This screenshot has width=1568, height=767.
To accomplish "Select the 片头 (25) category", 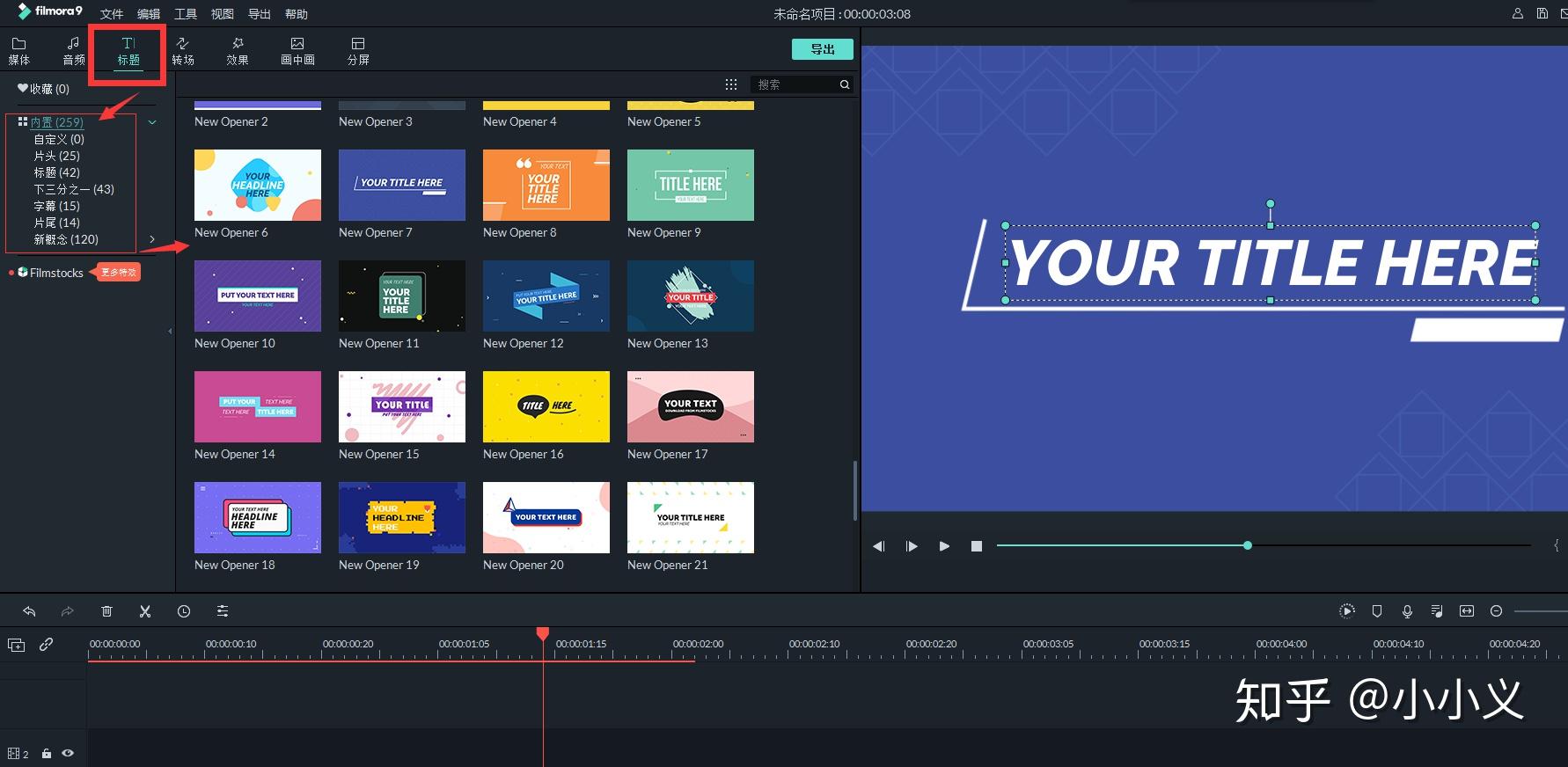I will (56, 156).
